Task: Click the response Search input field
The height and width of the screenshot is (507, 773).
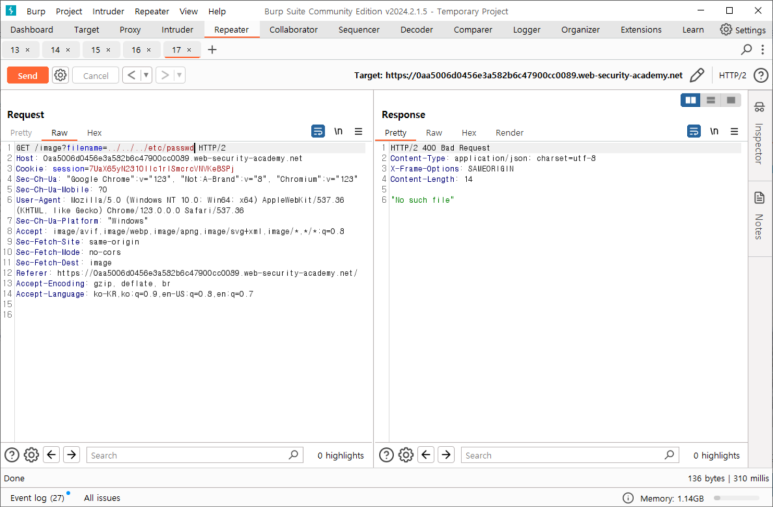Action: pos(570,455)
